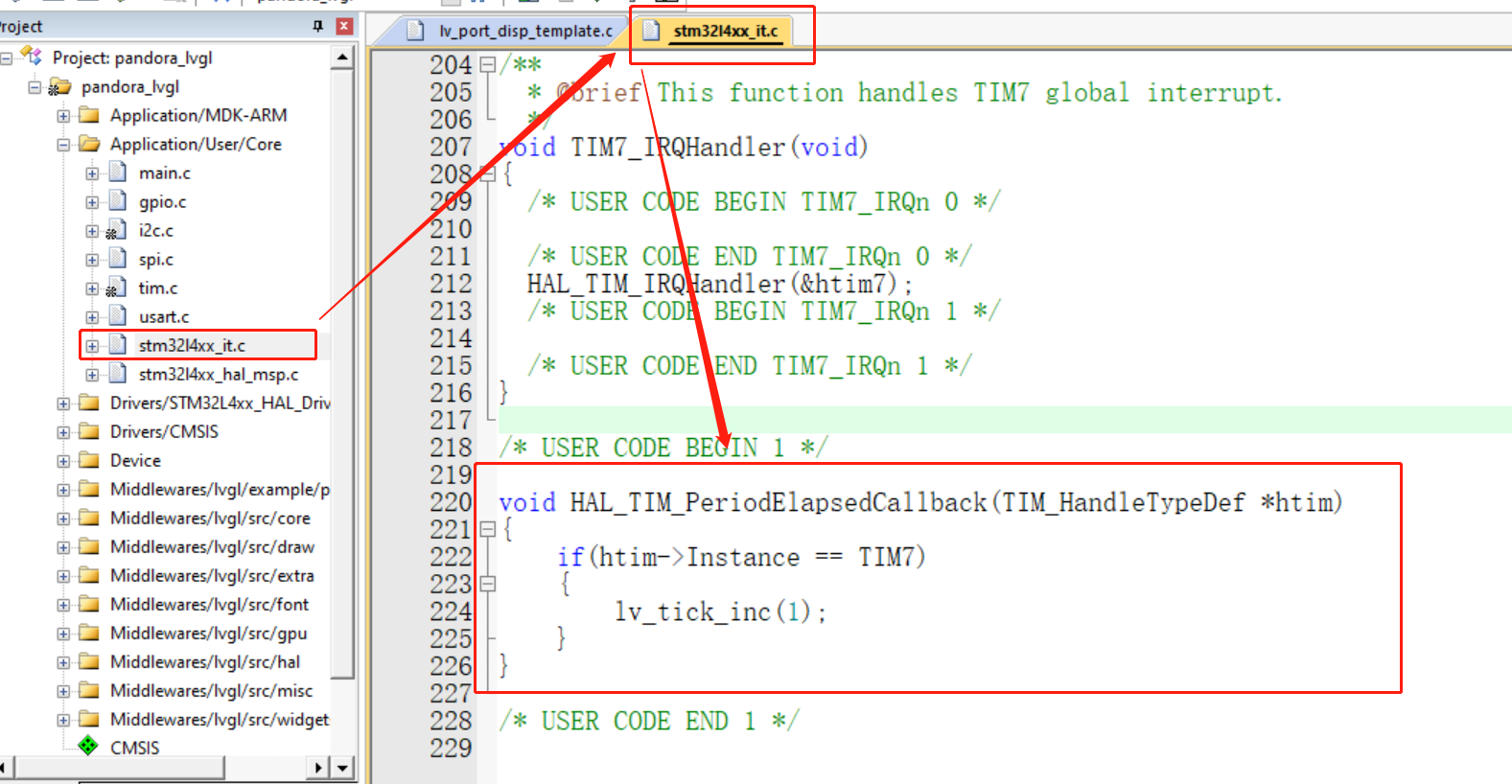Close the Project panel with the red X

click(344, 26)
